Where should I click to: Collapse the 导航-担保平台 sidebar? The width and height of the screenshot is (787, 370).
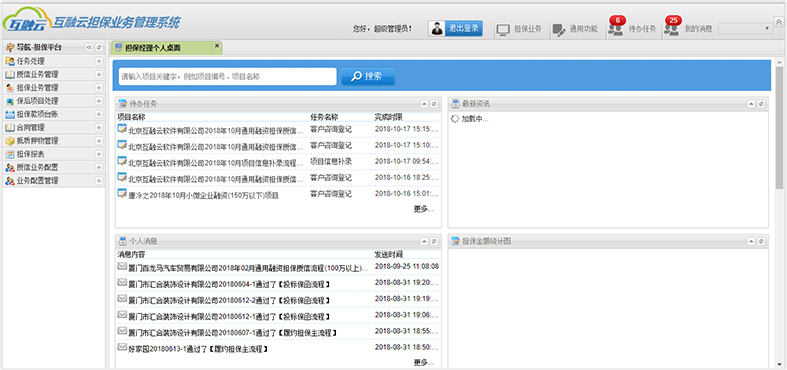click(89, 47)
